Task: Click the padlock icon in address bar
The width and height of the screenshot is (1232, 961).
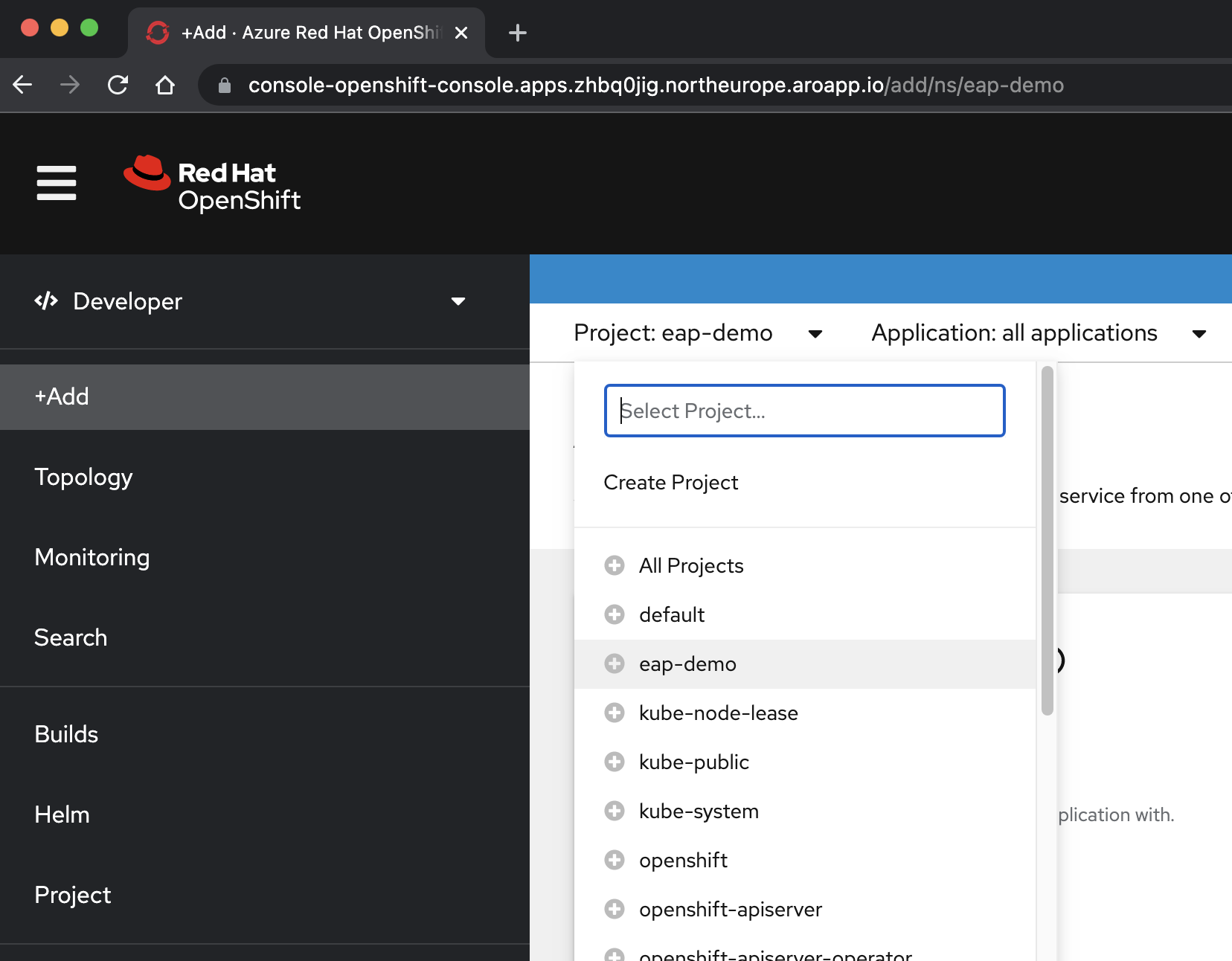Action: [x=223, y=85]
